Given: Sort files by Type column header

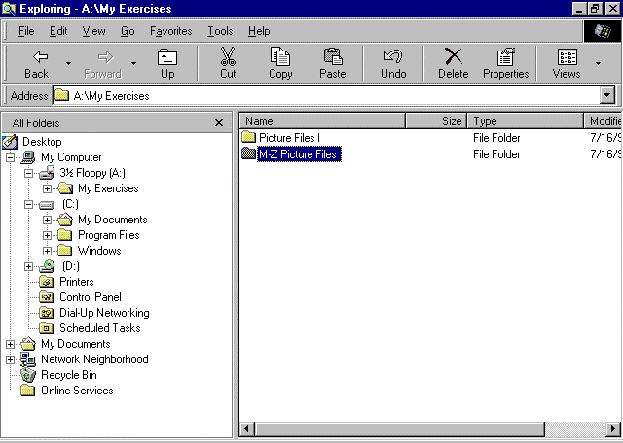Looking at the screenshot, I should tap(523, 121).
